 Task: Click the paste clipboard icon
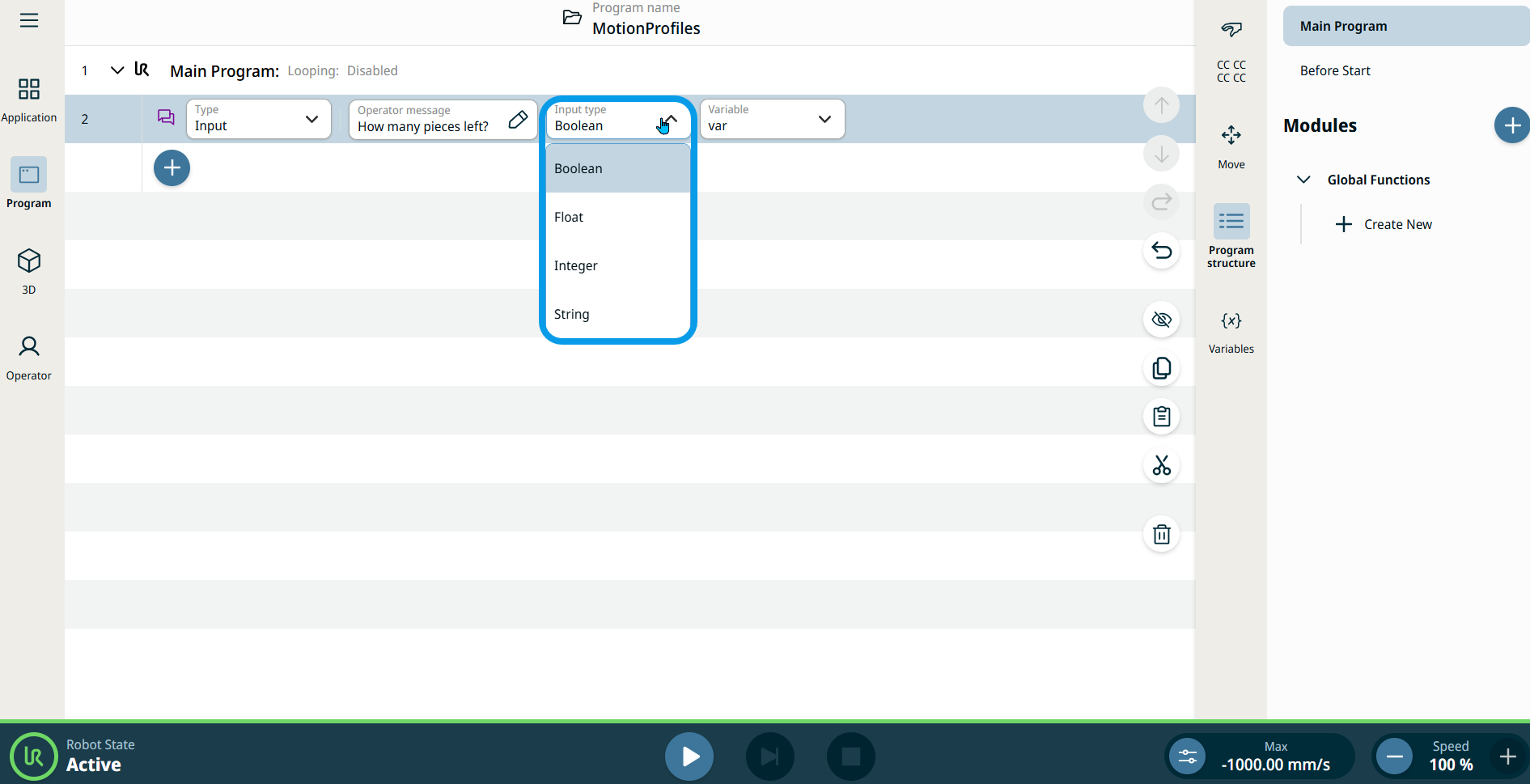click(x=1161, y=417)
